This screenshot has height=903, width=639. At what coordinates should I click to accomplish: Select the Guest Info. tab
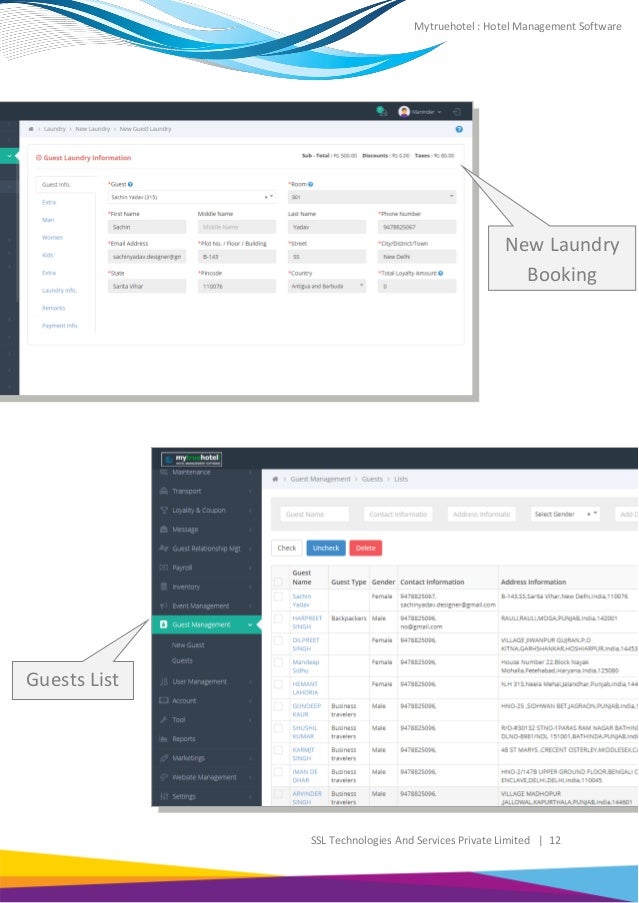(x=56, y=185)
